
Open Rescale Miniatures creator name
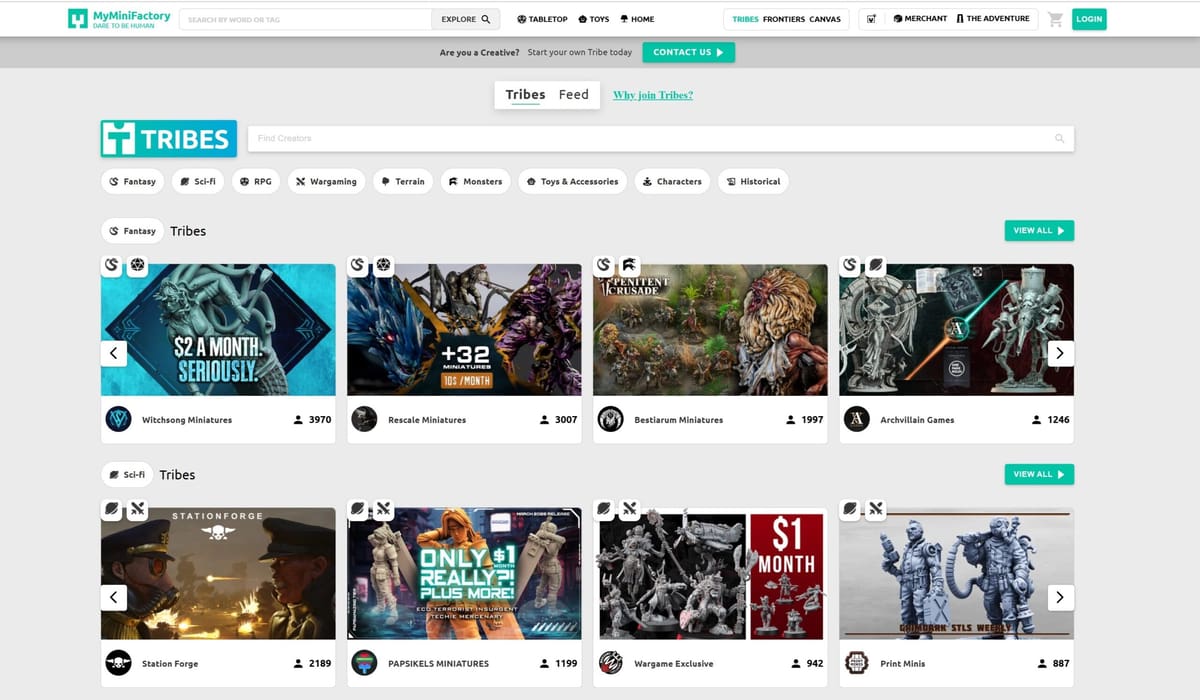tap(427, 420)
